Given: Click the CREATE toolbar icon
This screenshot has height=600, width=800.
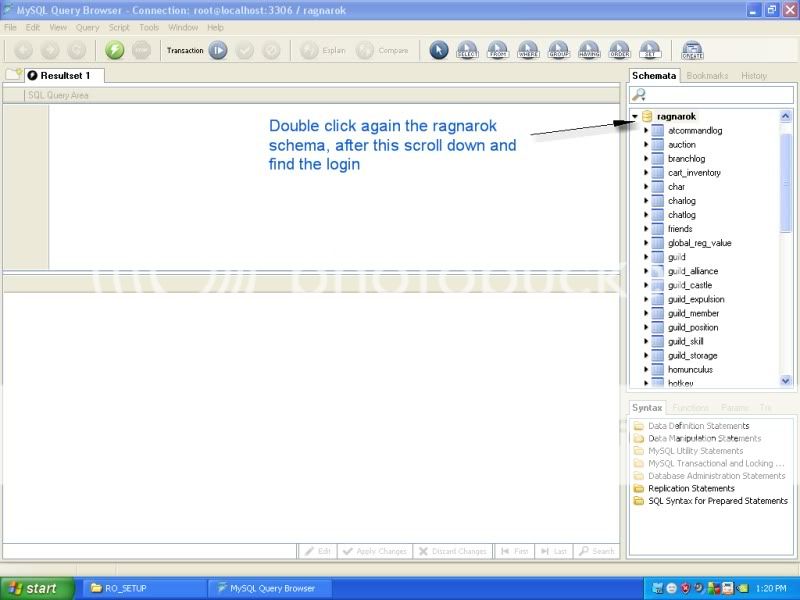Looking at the screenshot, I should 692,50.
